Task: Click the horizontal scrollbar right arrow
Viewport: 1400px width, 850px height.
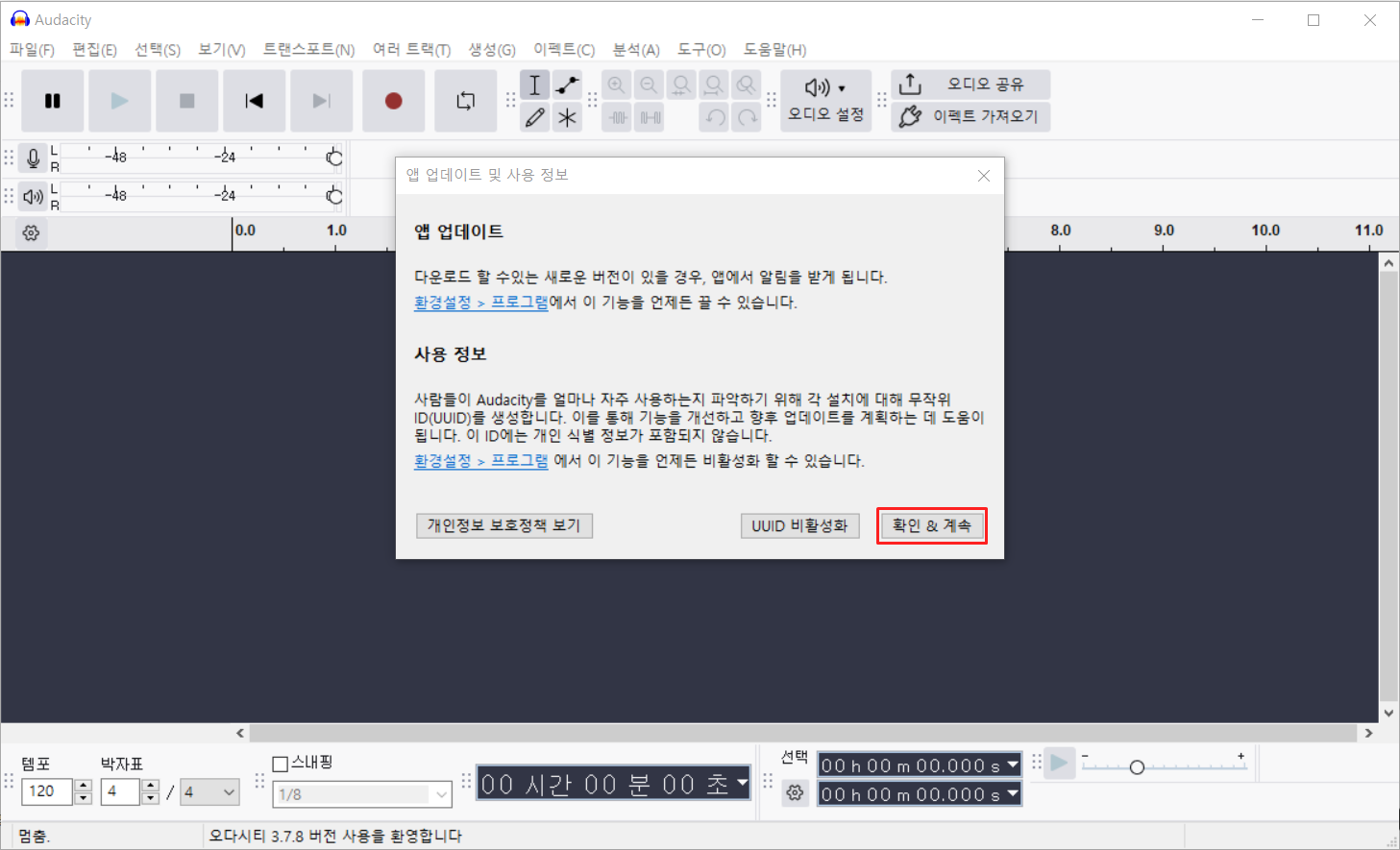Action: (x=1368, y=733)
